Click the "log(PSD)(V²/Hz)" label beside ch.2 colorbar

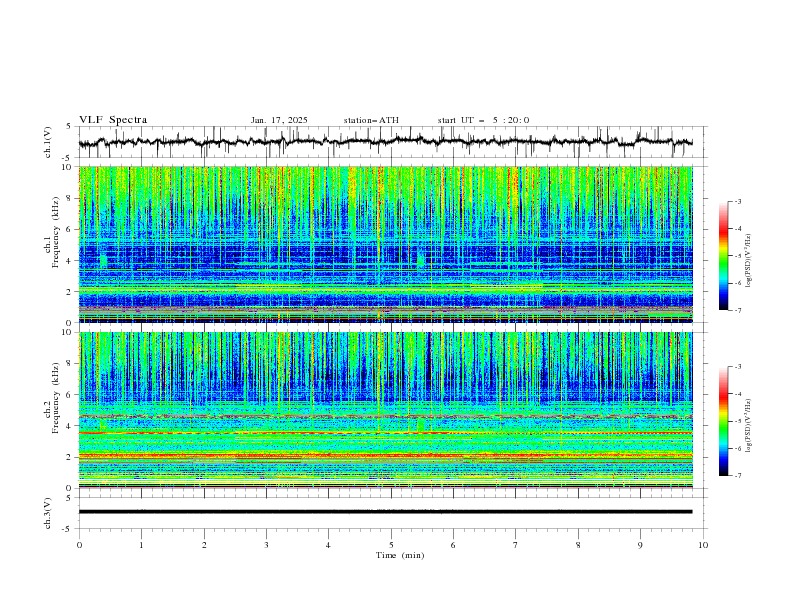click(748, 425)
